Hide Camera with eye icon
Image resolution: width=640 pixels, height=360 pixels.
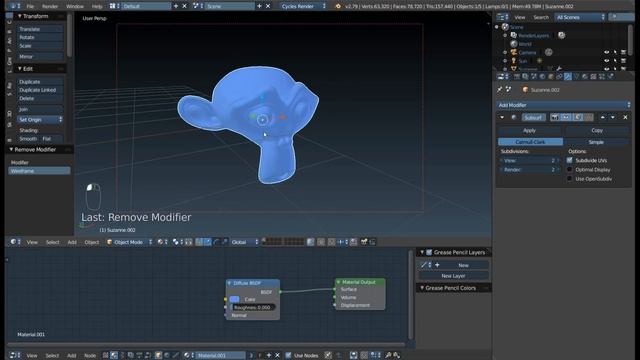[607, 52]
